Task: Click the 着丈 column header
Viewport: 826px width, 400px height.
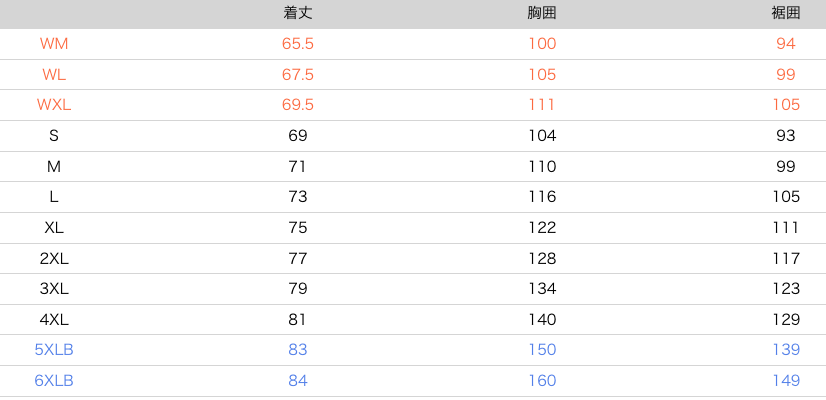Action: (298, 13)
